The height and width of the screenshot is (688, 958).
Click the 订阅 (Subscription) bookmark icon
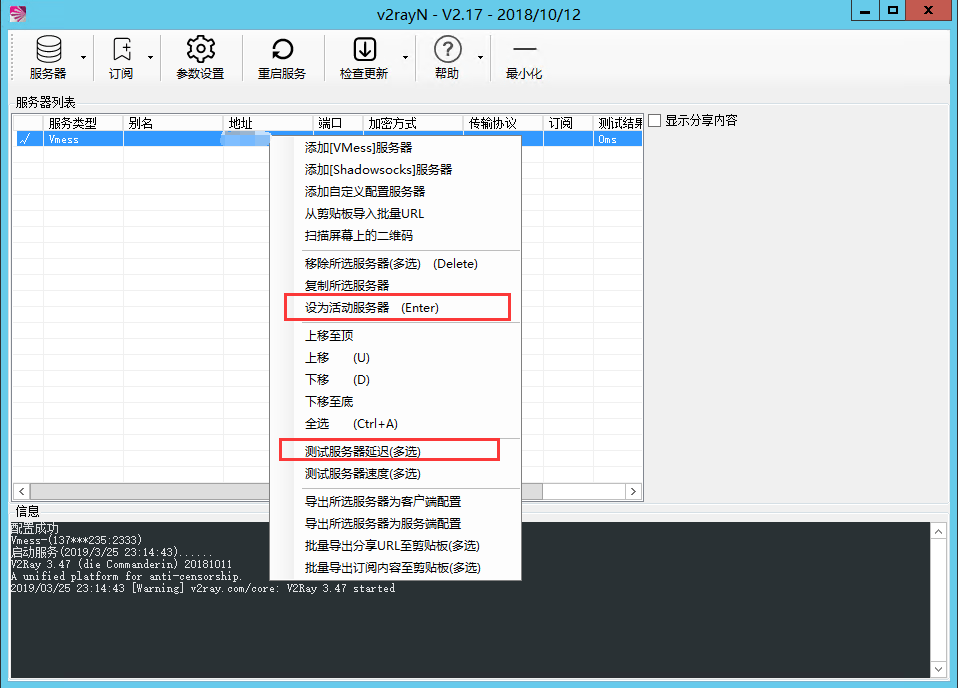point(121,50)
